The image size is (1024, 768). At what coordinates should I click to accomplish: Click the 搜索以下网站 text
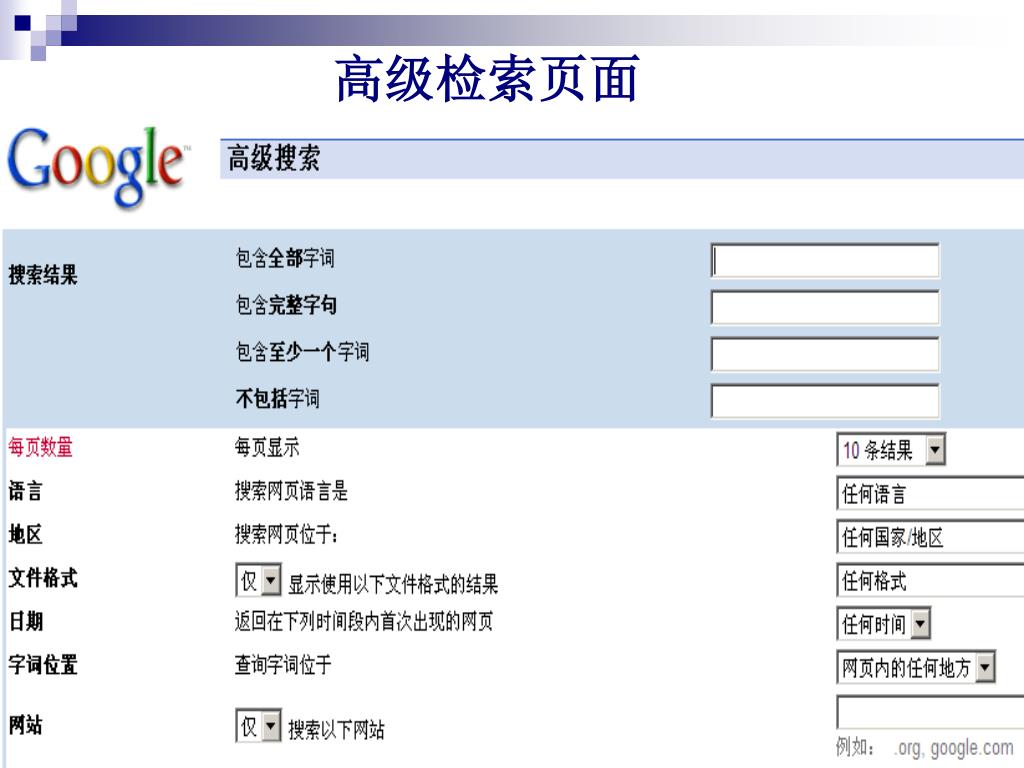point(336,729)
